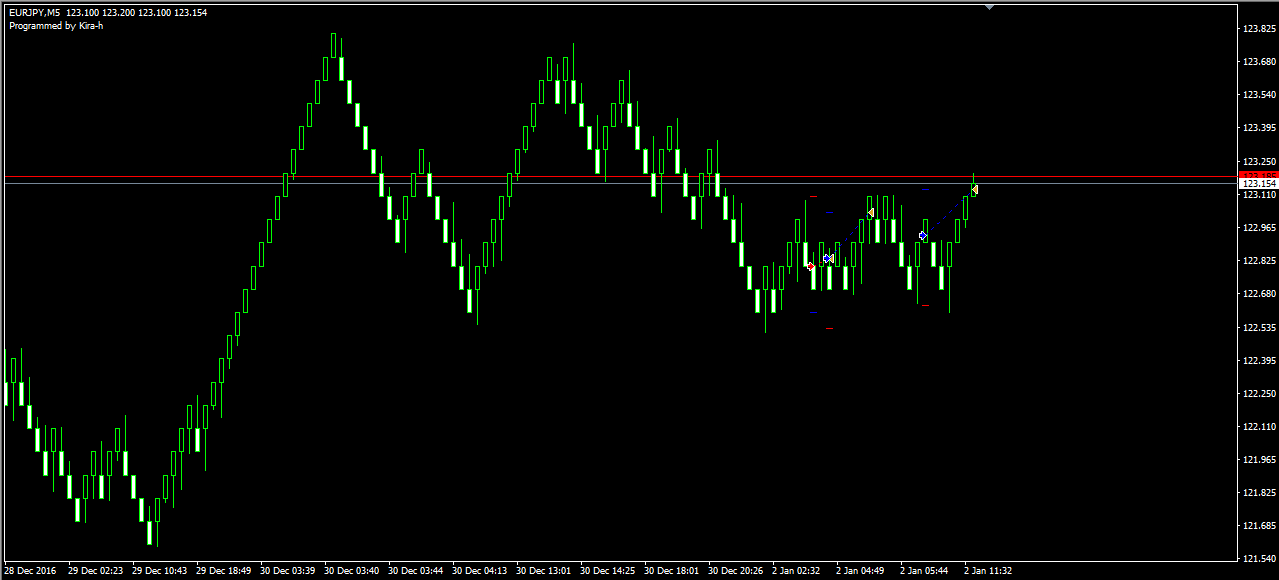
Task: Click the 30 Dec 13:01 time label
Action: click(x=546, y=571)
